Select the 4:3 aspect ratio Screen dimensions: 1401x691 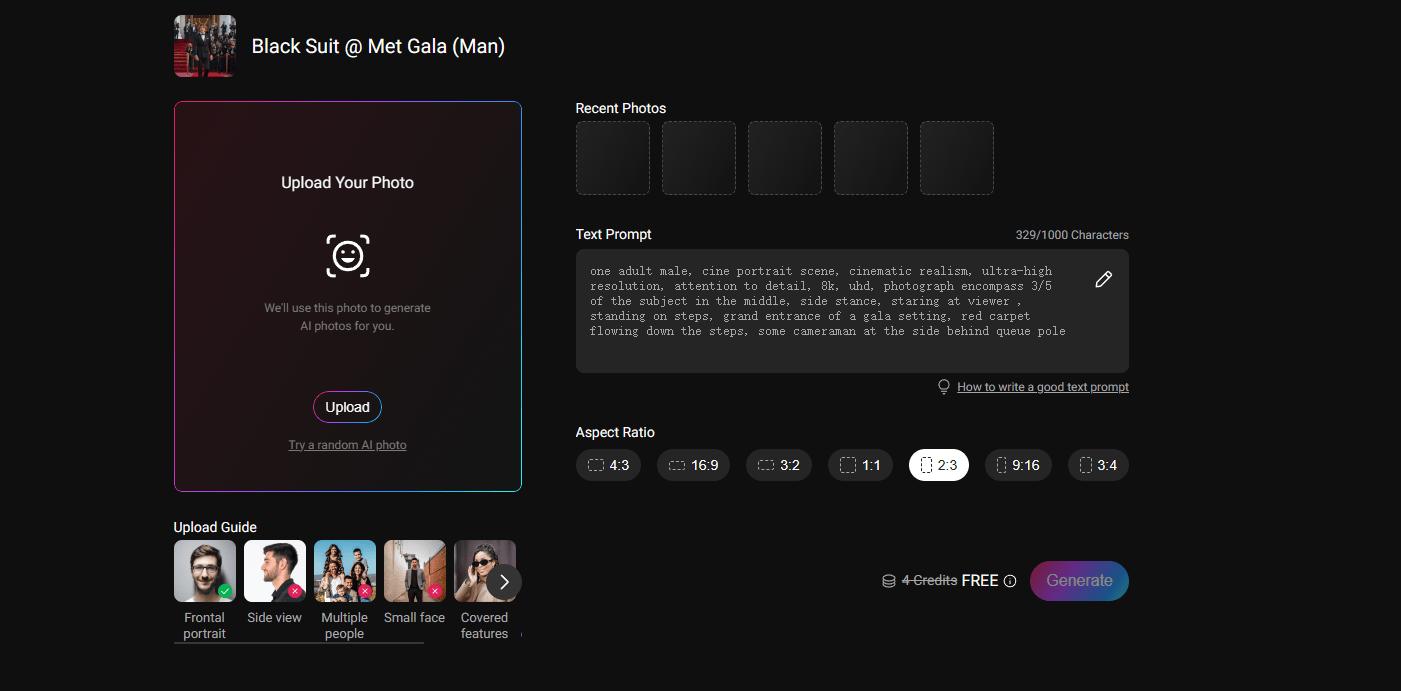608,465
